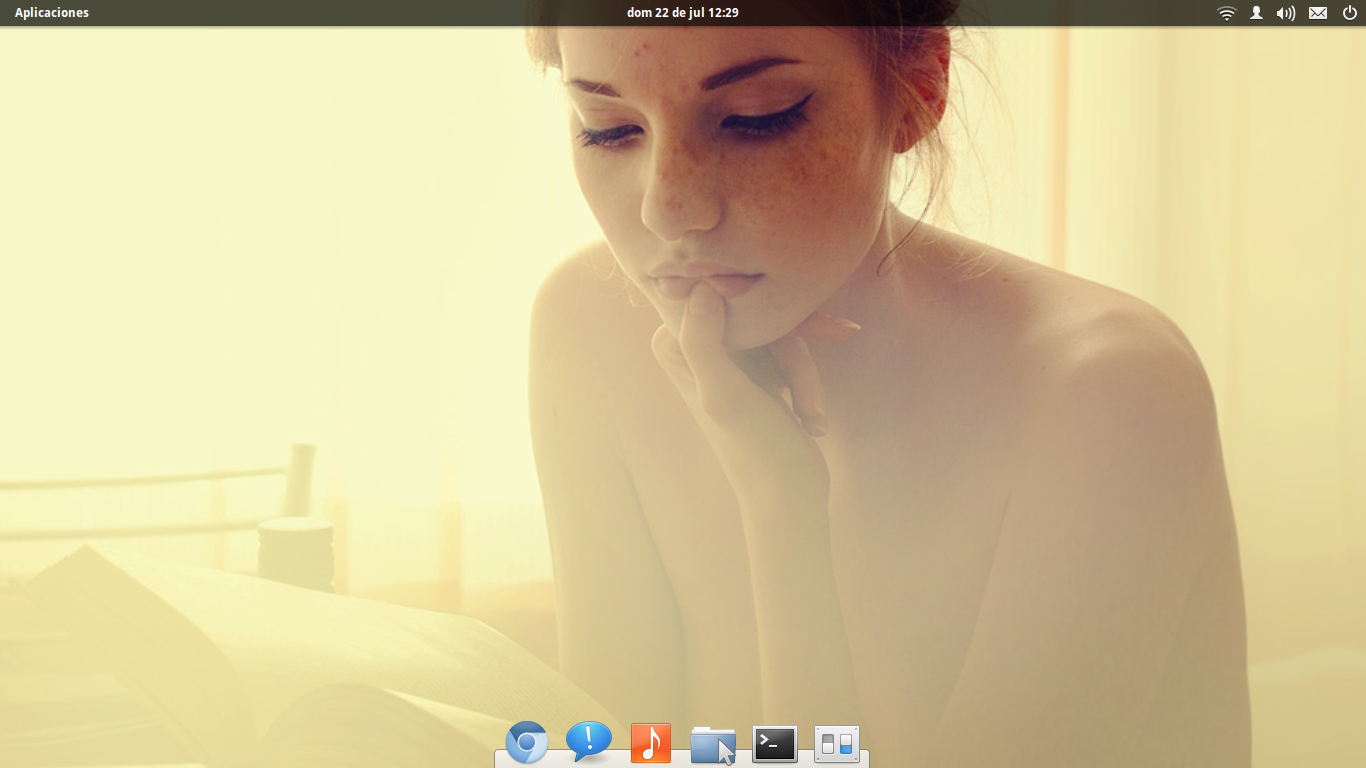Screen dimensions: 1366x768
Task: Launch the chat app with exclamation bubble
Action: tap(589, 743)
